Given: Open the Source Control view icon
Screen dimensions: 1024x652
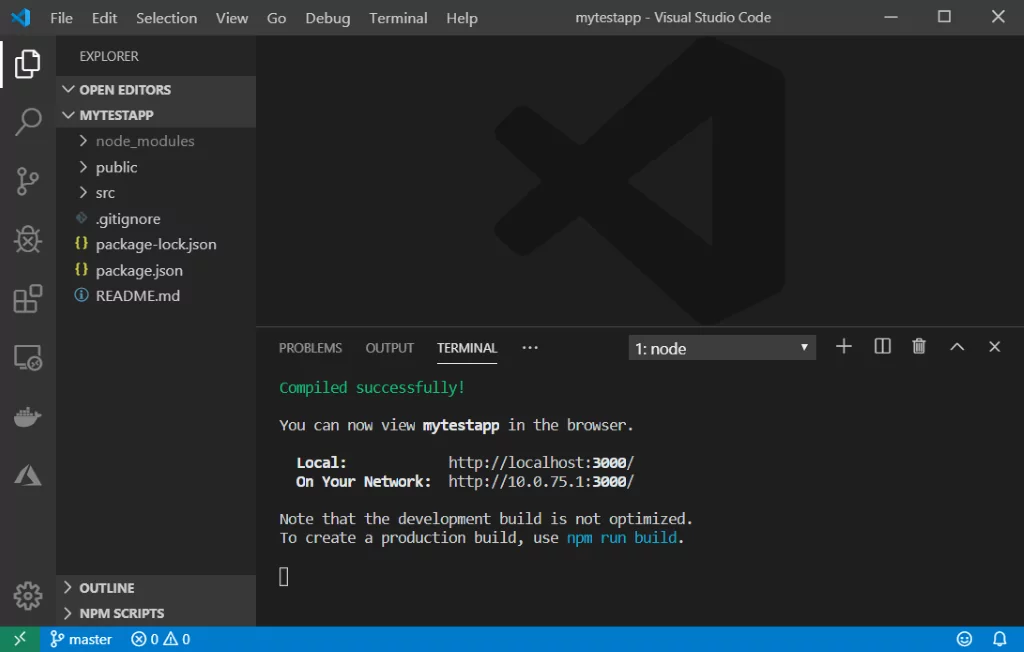Looking at the screenshot, I should [x=27, y=181].
